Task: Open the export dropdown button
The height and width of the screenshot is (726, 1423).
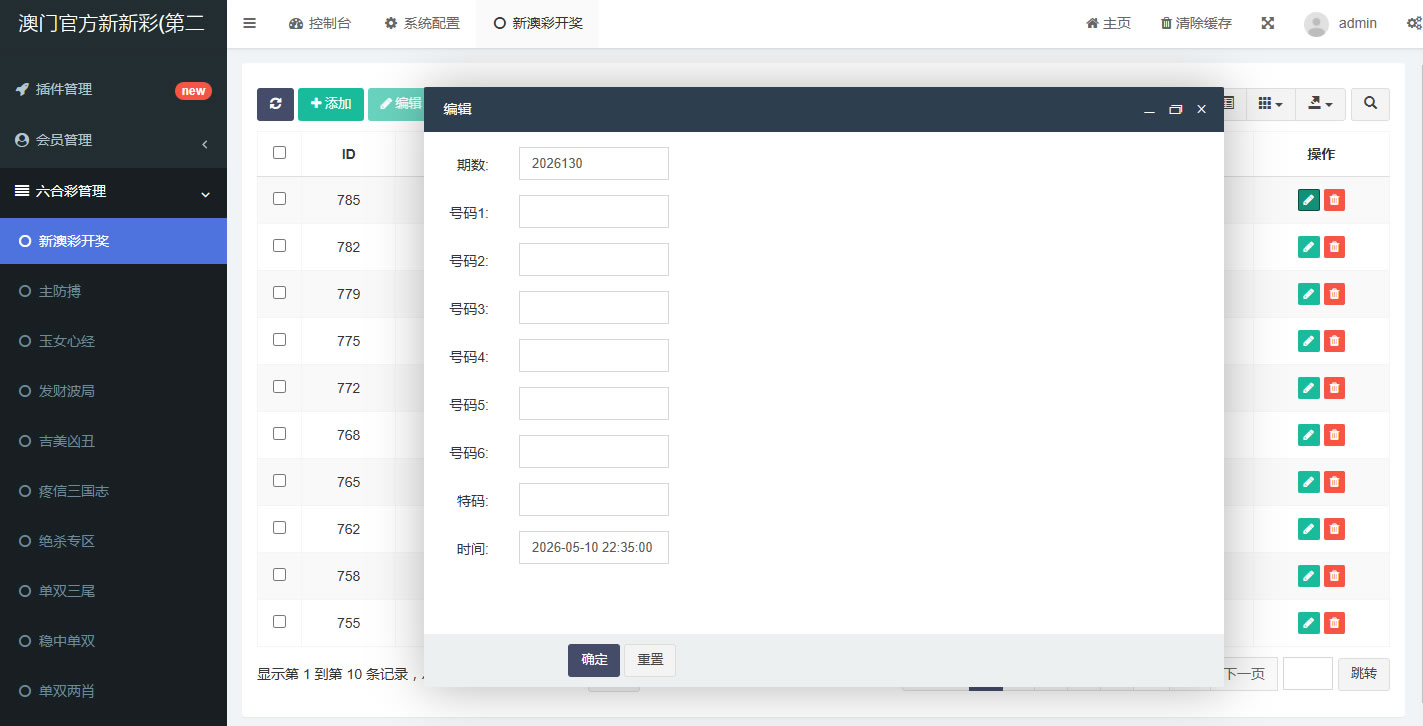Action: point(1321,104)
